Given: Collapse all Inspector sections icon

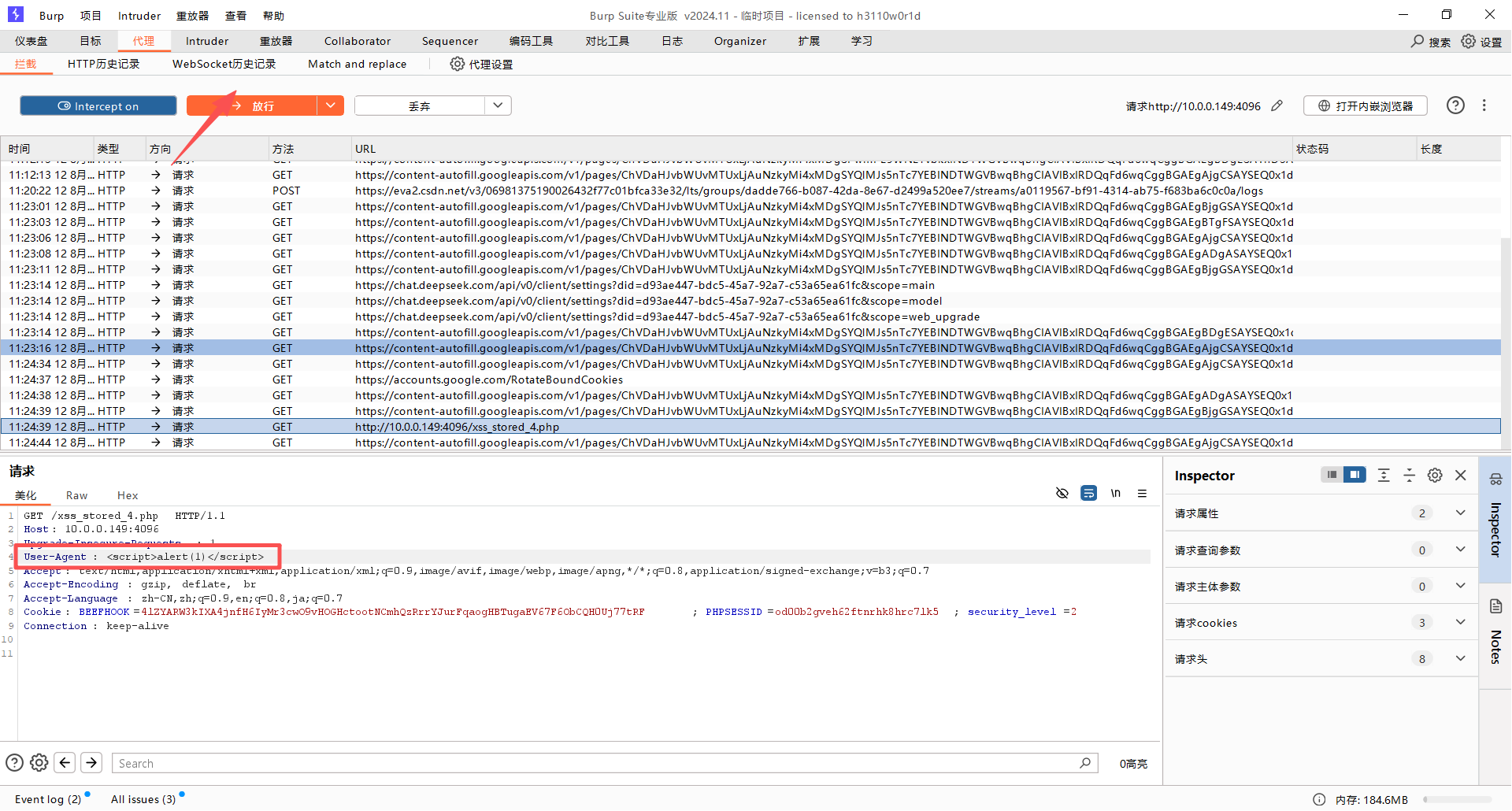Looking at the screenshot, I should coord(1410,475).
